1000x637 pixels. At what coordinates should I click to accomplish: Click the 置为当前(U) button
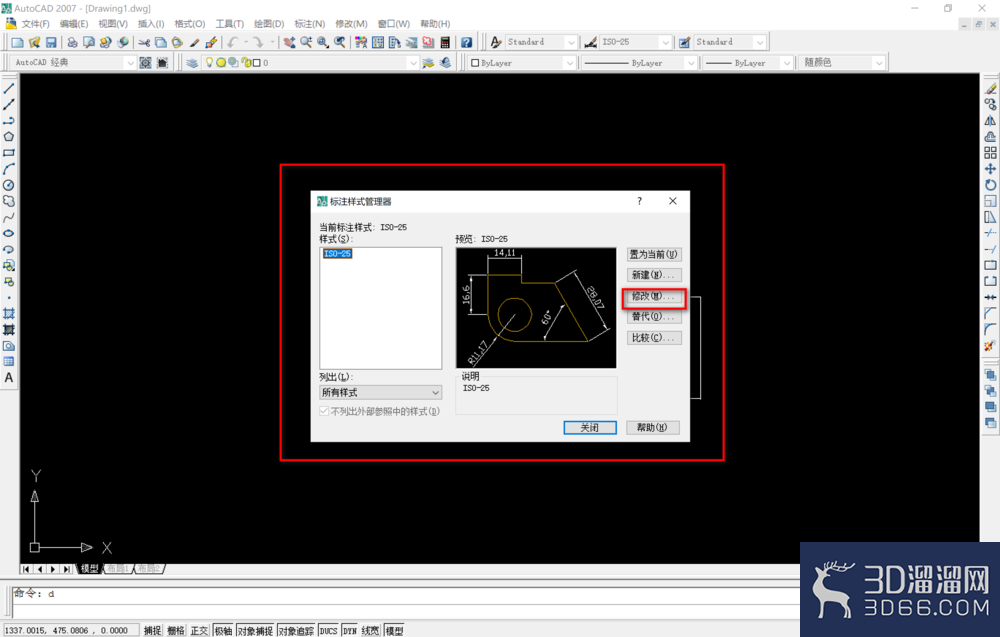click(654, 254)
